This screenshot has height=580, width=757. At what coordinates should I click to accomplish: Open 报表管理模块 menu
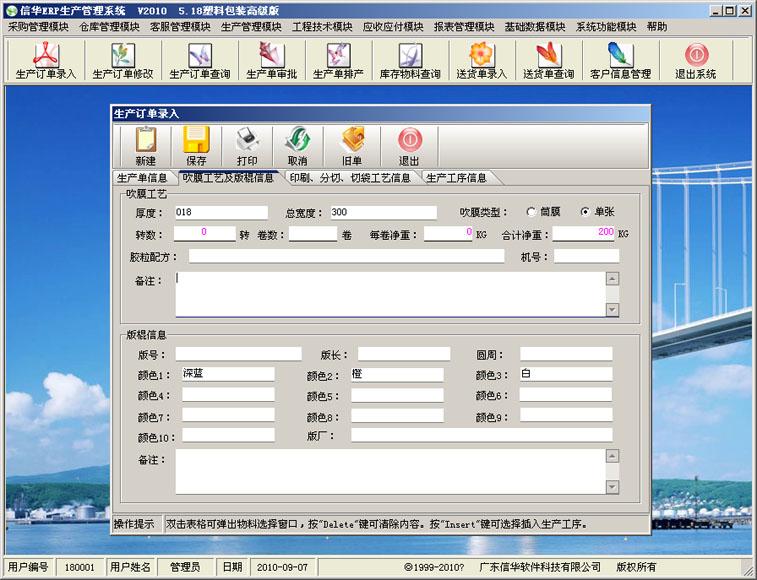point(464,27)
